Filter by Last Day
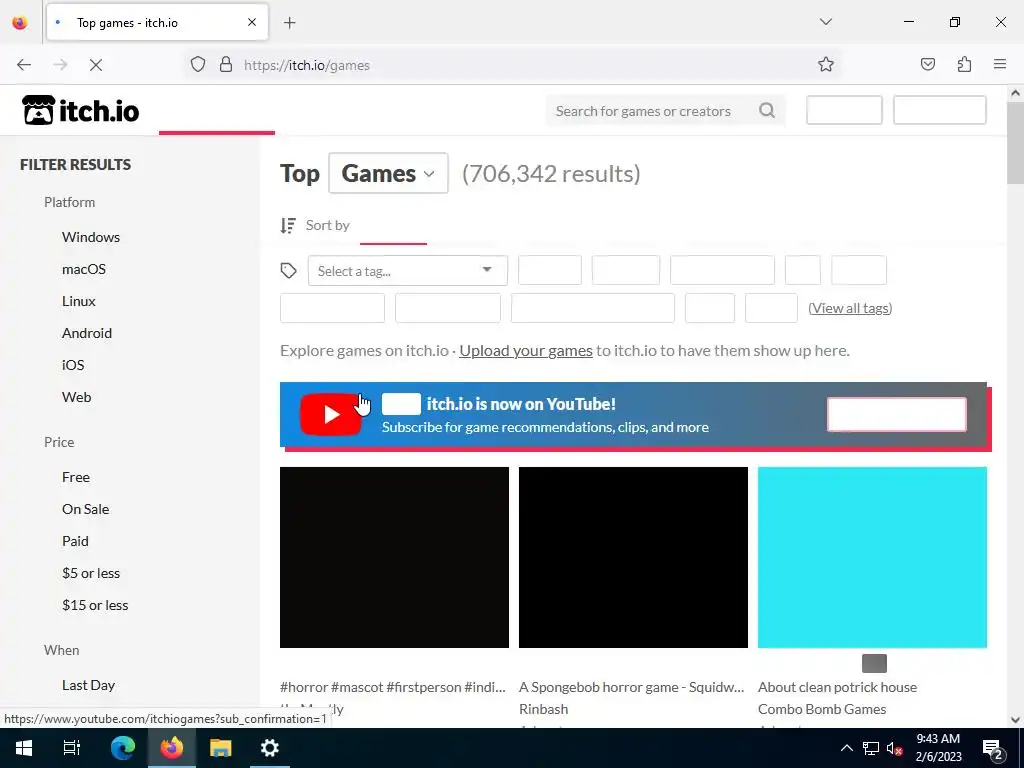 [x=88, y=685]
